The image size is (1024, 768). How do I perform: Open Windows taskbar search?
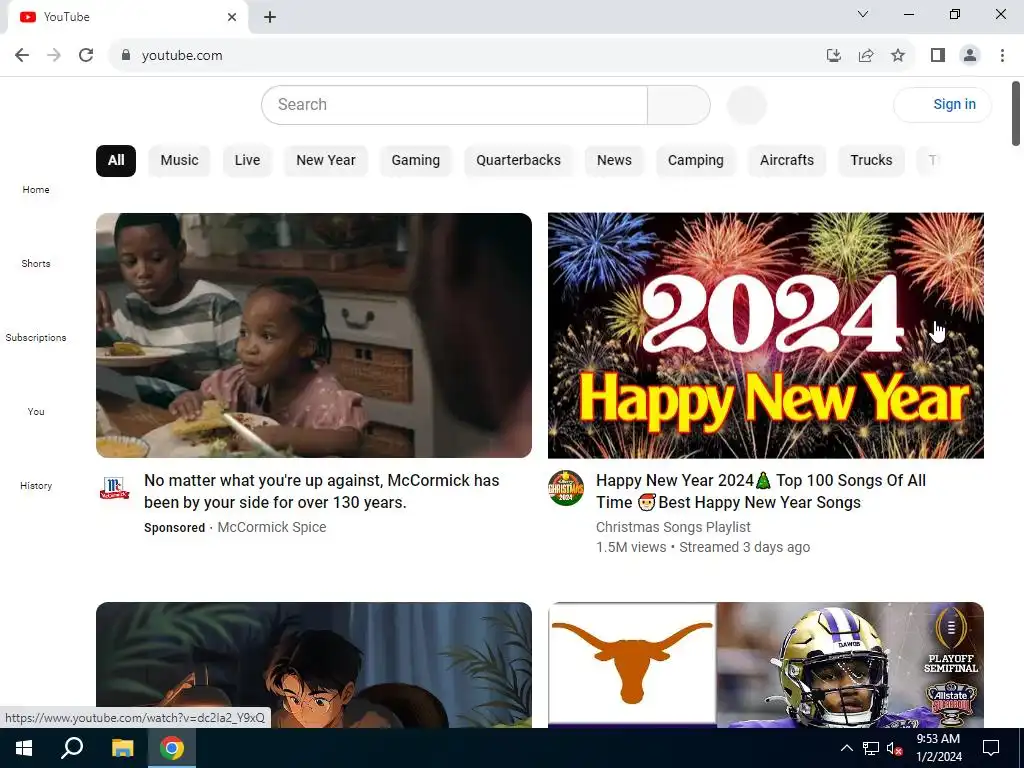click(72, 748)
